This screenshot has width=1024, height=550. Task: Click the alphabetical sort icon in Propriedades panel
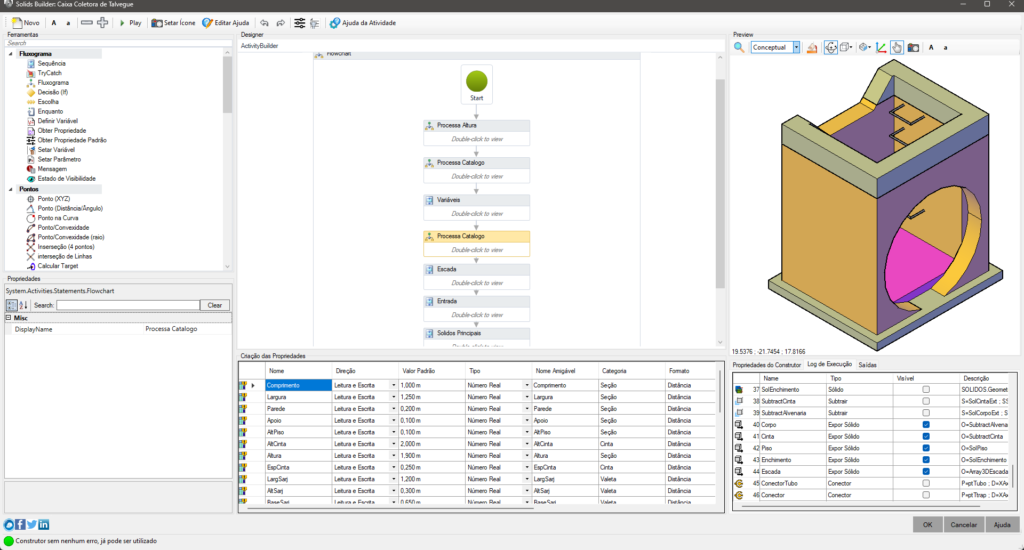[x=24, y=305]
